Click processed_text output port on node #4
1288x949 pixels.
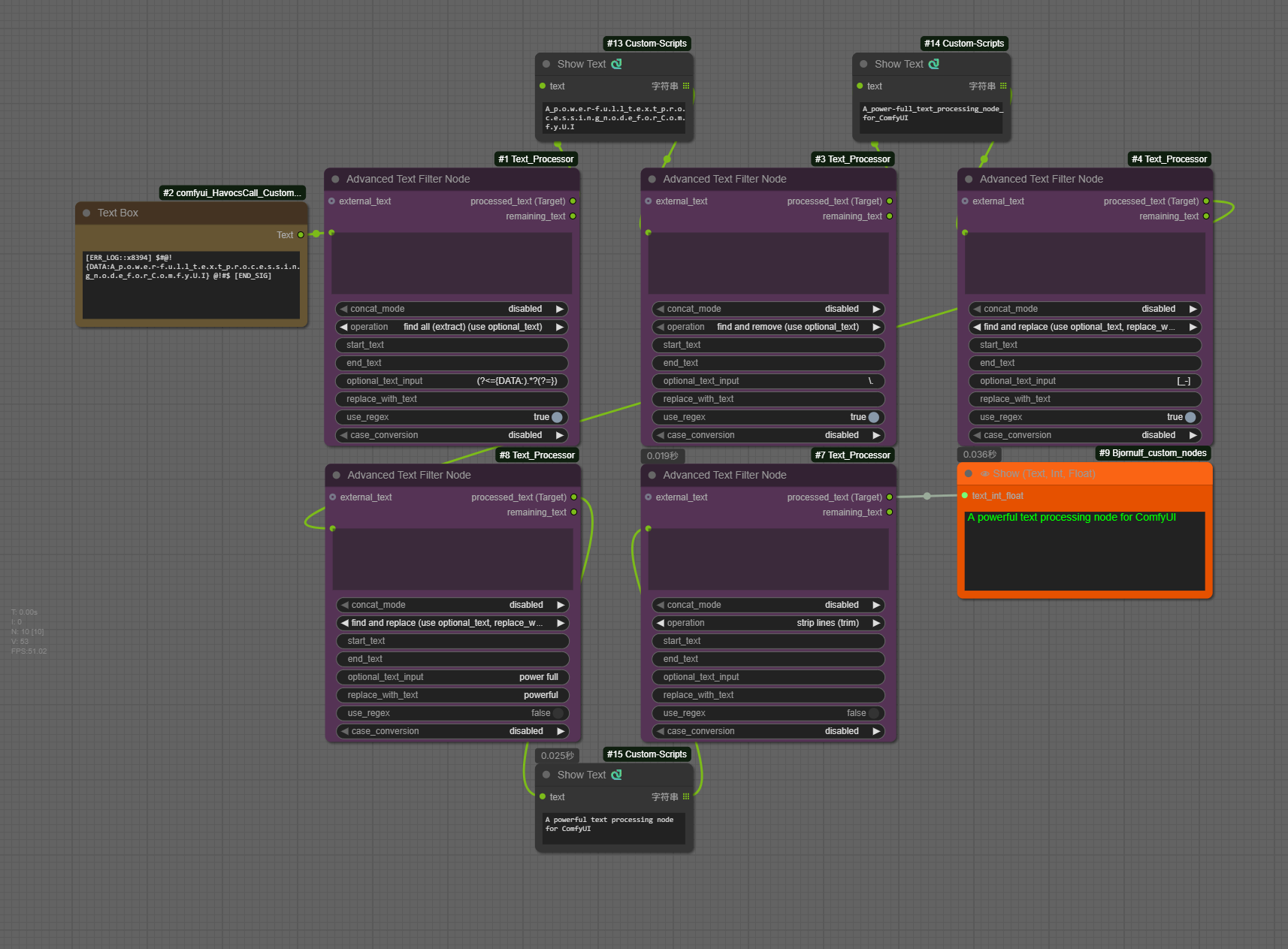pos(1206,201)
